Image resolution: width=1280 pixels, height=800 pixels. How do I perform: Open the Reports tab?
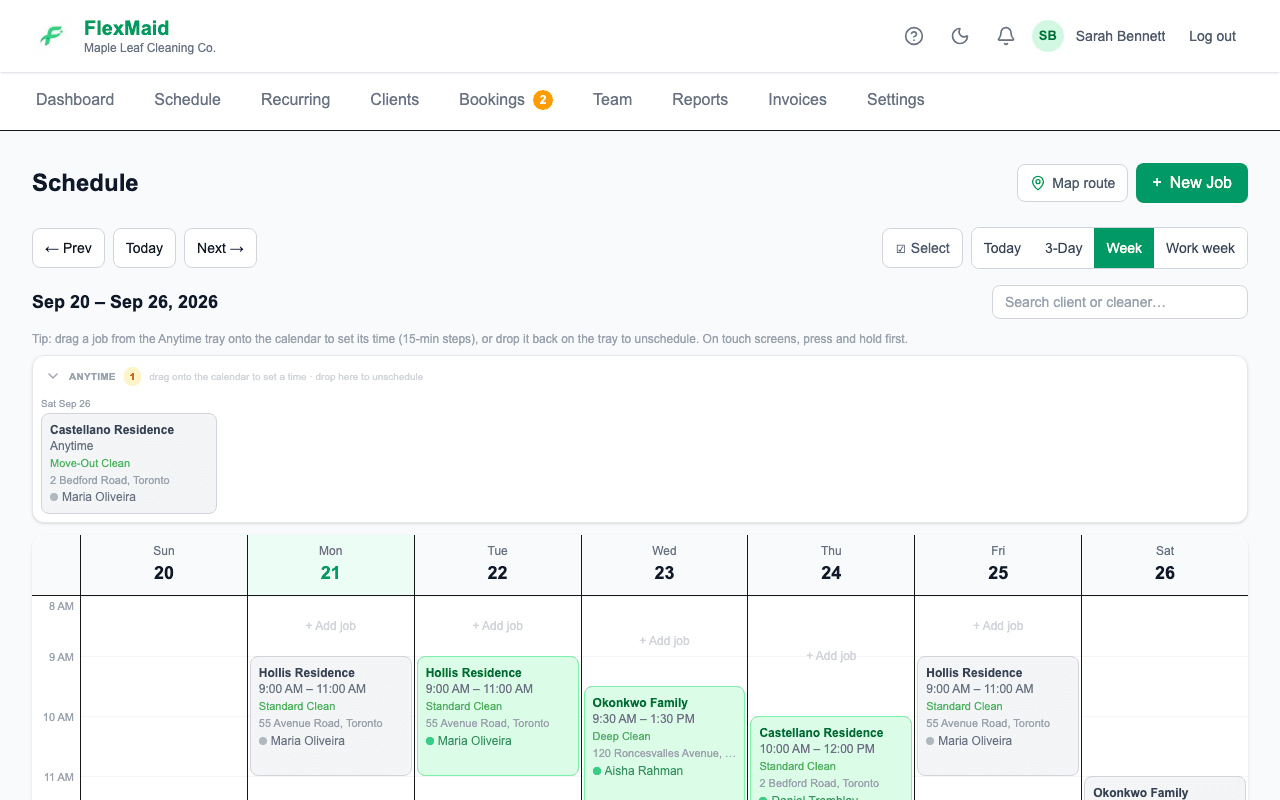(700, 100)
